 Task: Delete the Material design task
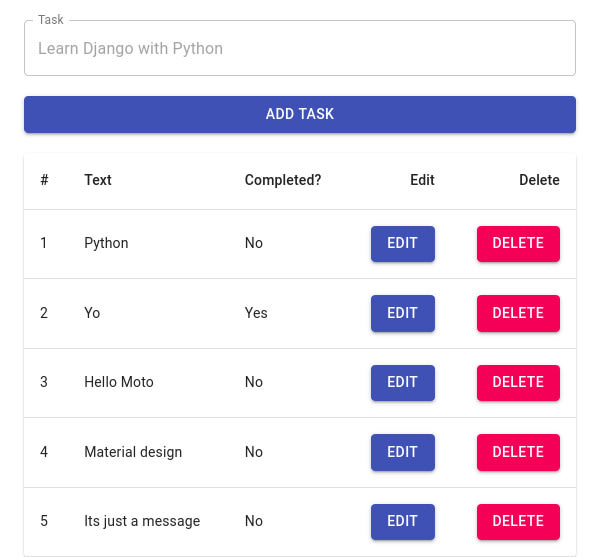518,452
